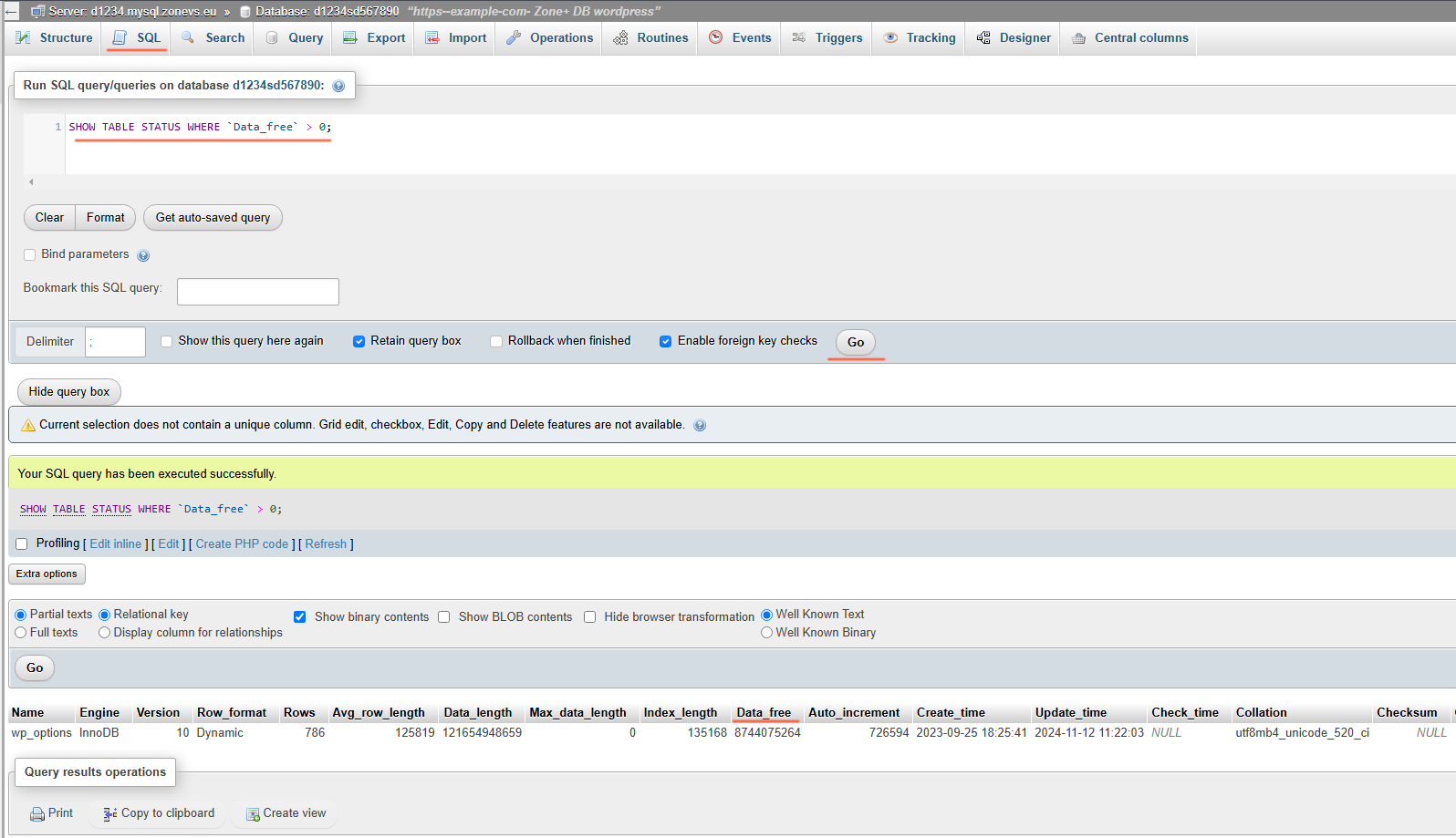Collapse the Extra options panel
The height and width of the screenshot is (838, 1456).
point(47,574)
